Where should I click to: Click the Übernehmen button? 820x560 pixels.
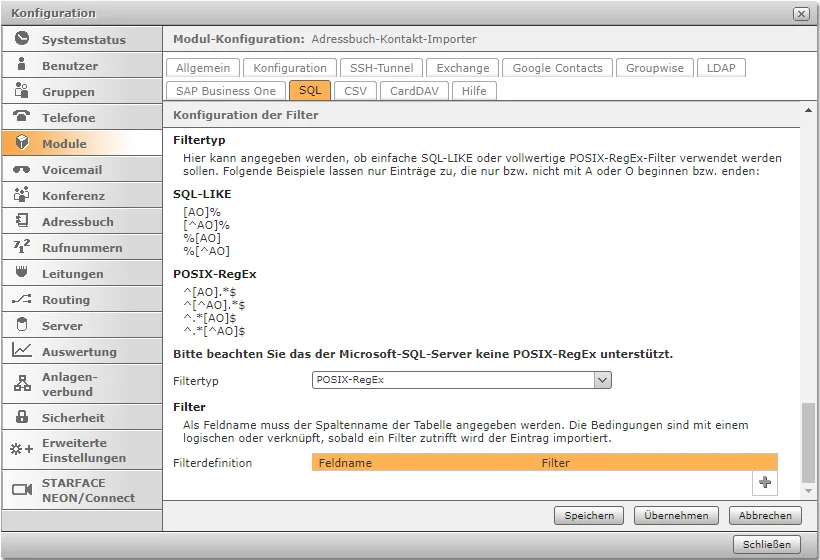pyautogui.click(x=676, y=516)
